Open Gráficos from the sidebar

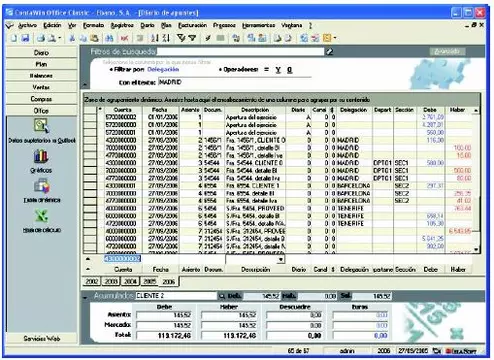[41, 161]
